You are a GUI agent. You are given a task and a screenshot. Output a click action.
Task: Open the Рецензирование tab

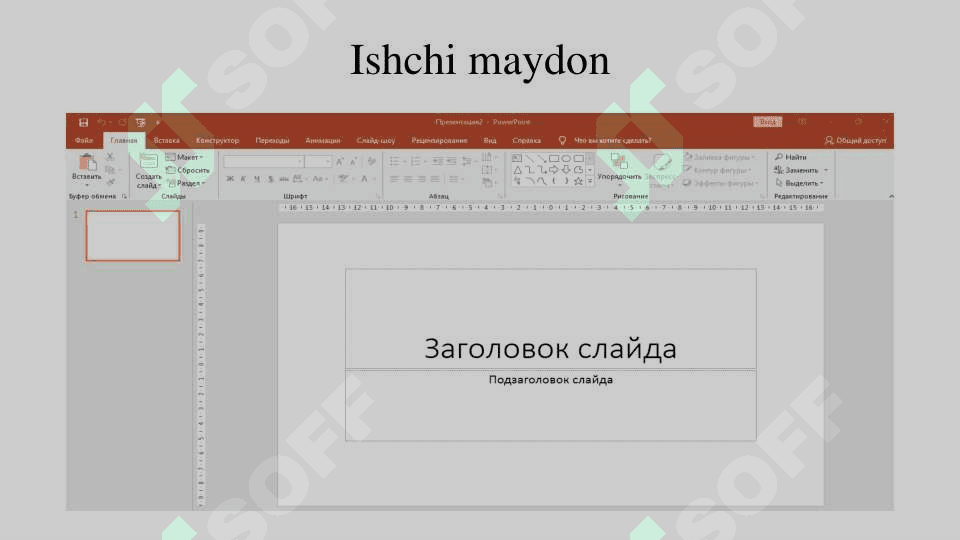point(439,140)
